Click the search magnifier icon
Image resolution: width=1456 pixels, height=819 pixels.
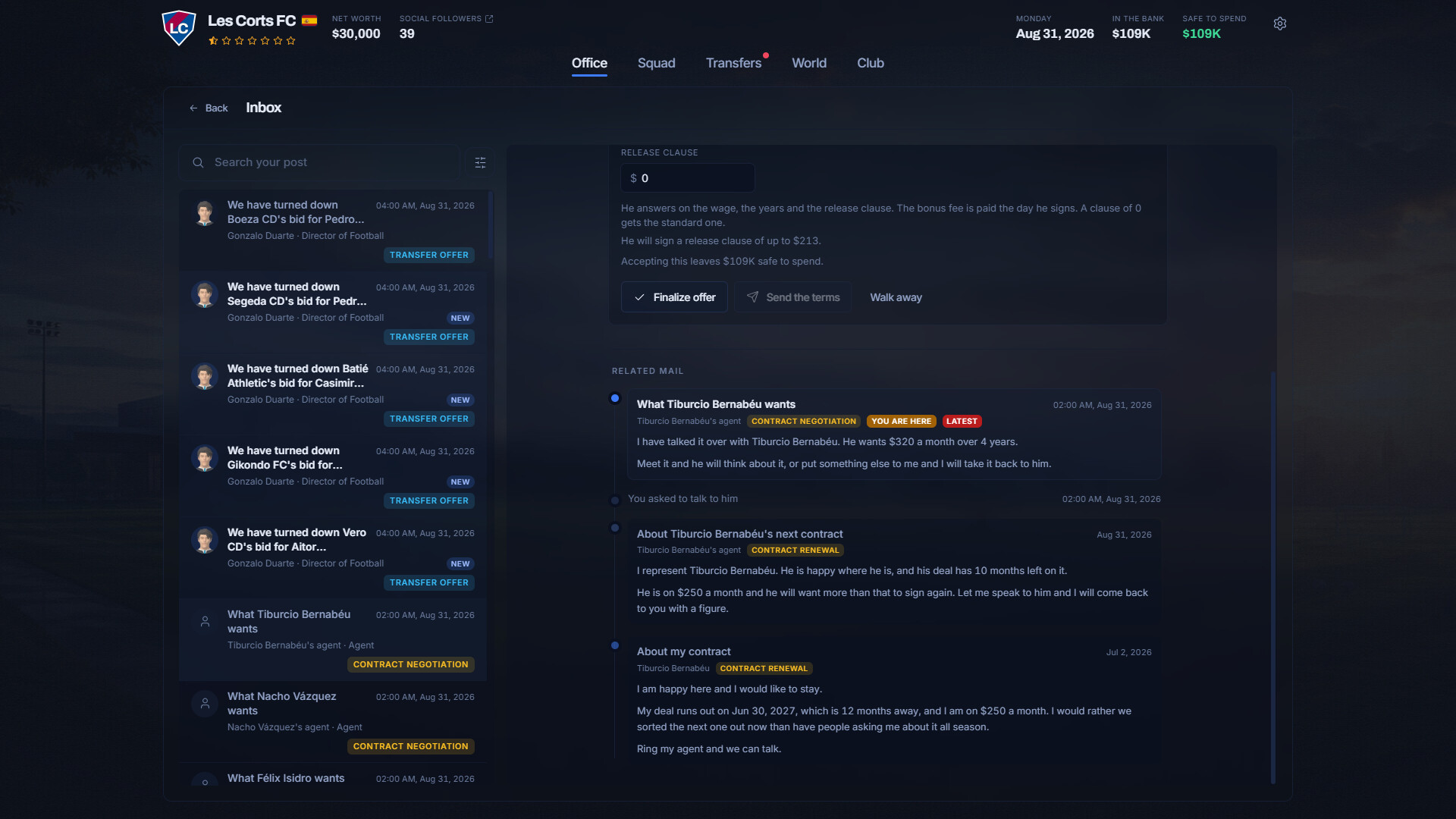pos(198,162)
